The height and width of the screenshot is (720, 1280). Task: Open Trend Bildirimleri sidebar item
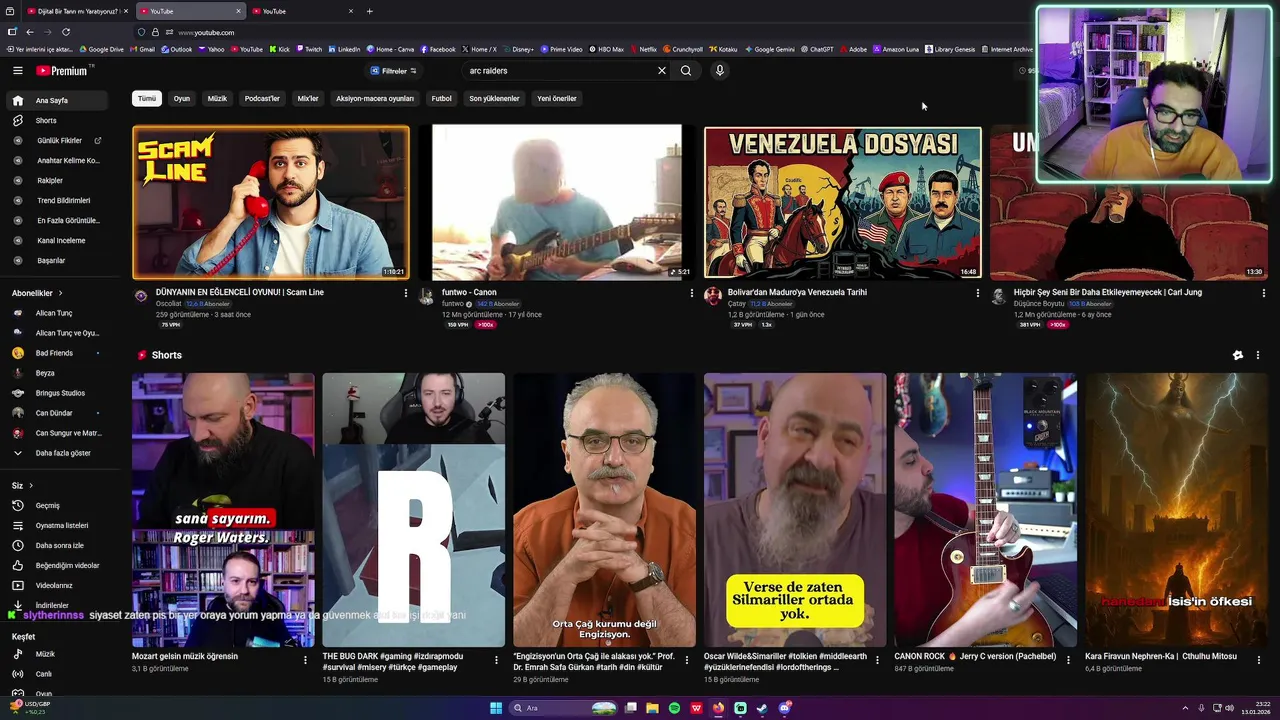(x=56, y=201)
